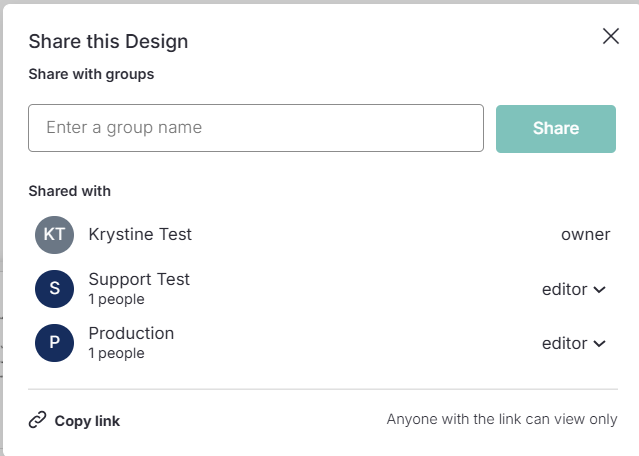Click the chevron arrow beside Support Test's editor role

pos(600,290)
